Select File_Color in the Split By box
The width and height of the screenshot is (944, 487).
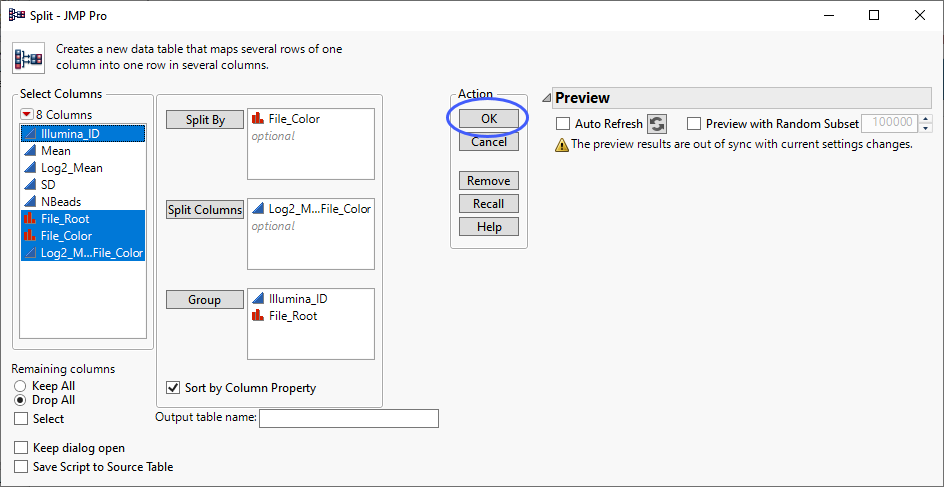tap(294, 119)
